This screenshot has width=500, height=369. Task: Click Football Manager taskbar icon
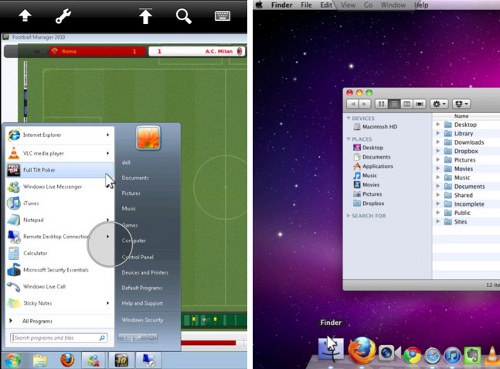(x=121, y=360)
